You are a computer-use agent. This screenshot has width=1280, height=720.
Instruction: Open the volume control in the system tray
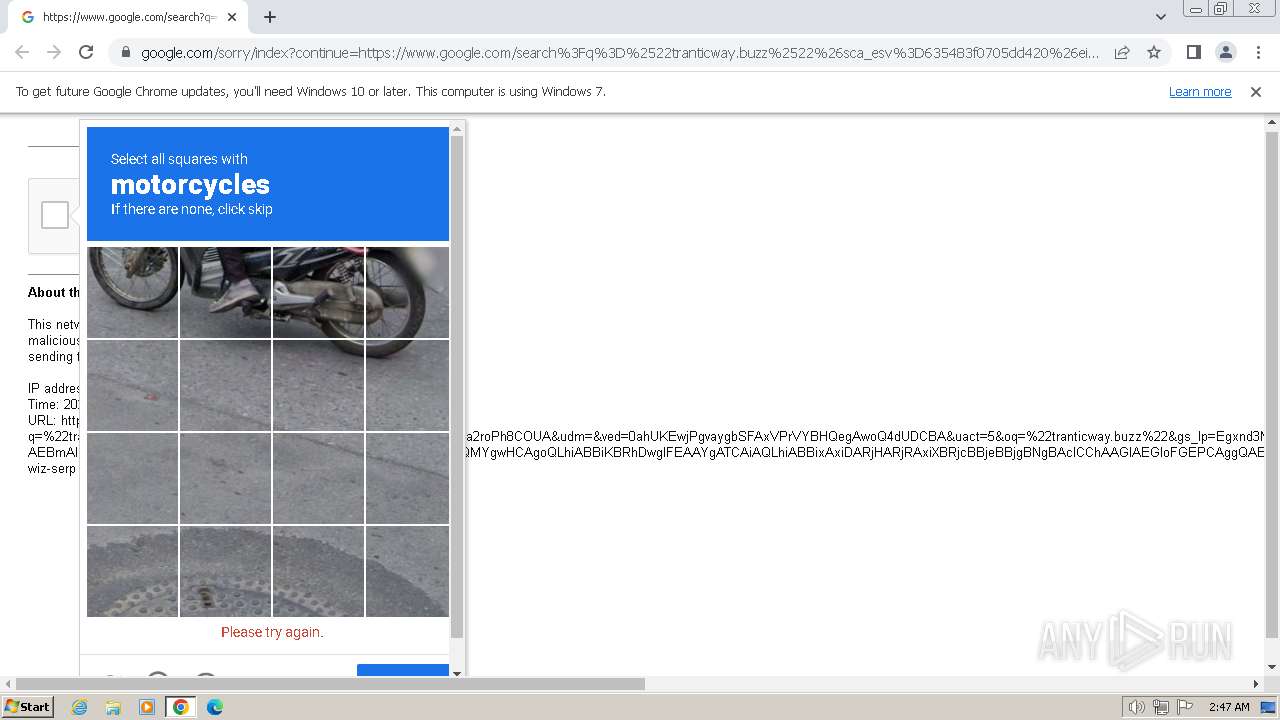pos(1136,707)
